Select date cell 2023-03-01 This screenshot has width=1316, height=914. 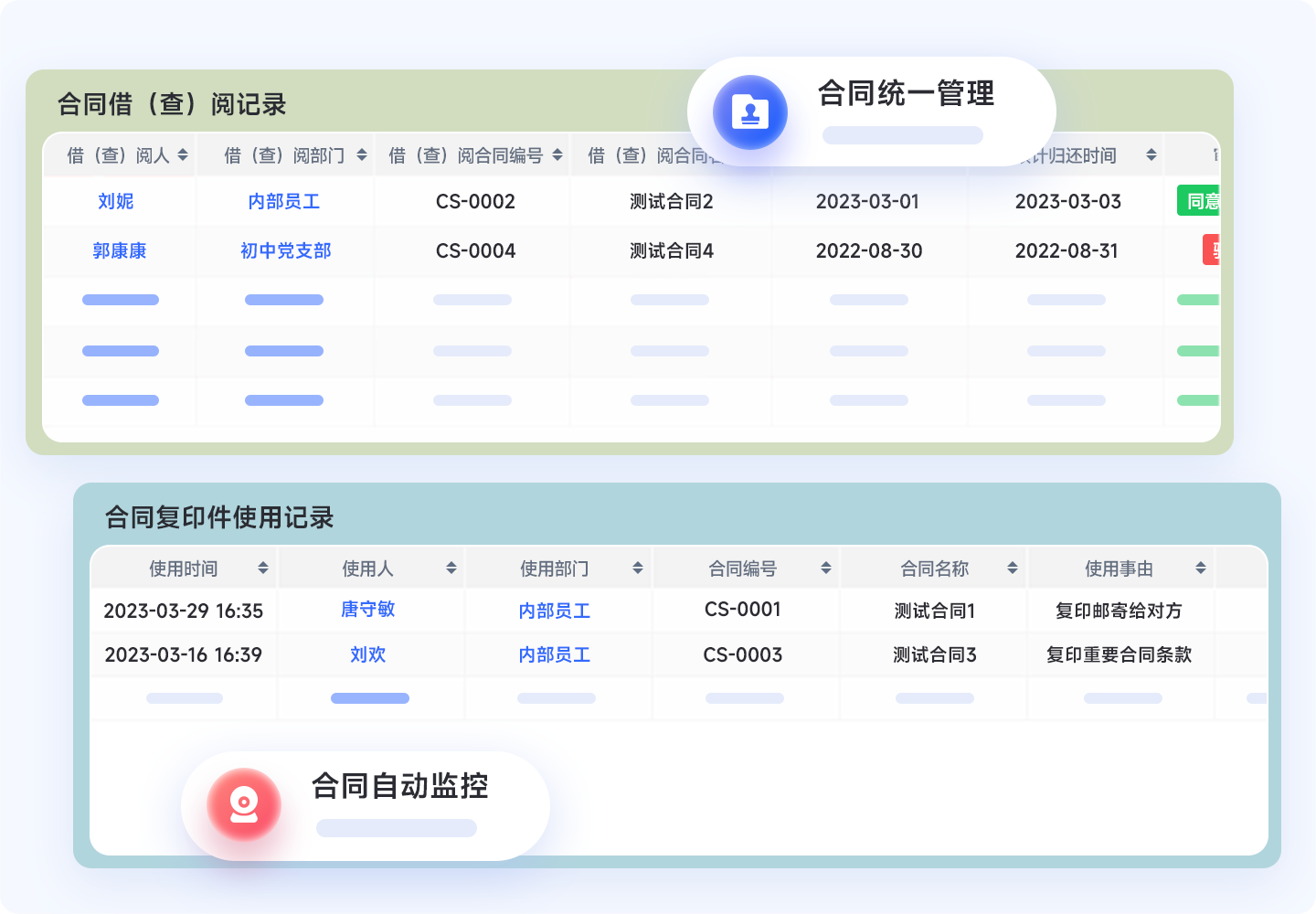867,201
